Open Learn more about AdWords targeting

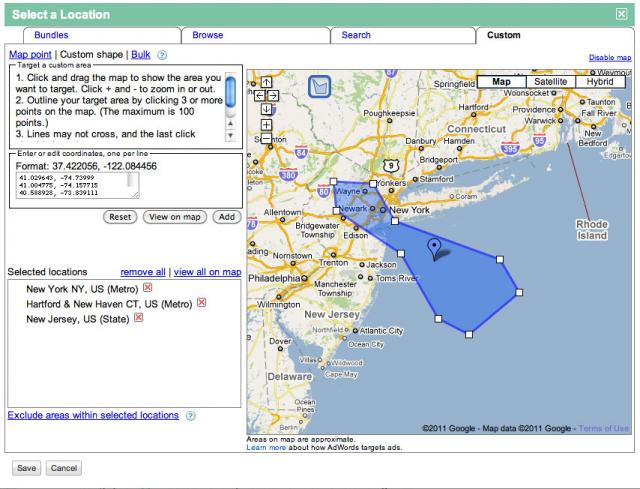coord(266,447)
